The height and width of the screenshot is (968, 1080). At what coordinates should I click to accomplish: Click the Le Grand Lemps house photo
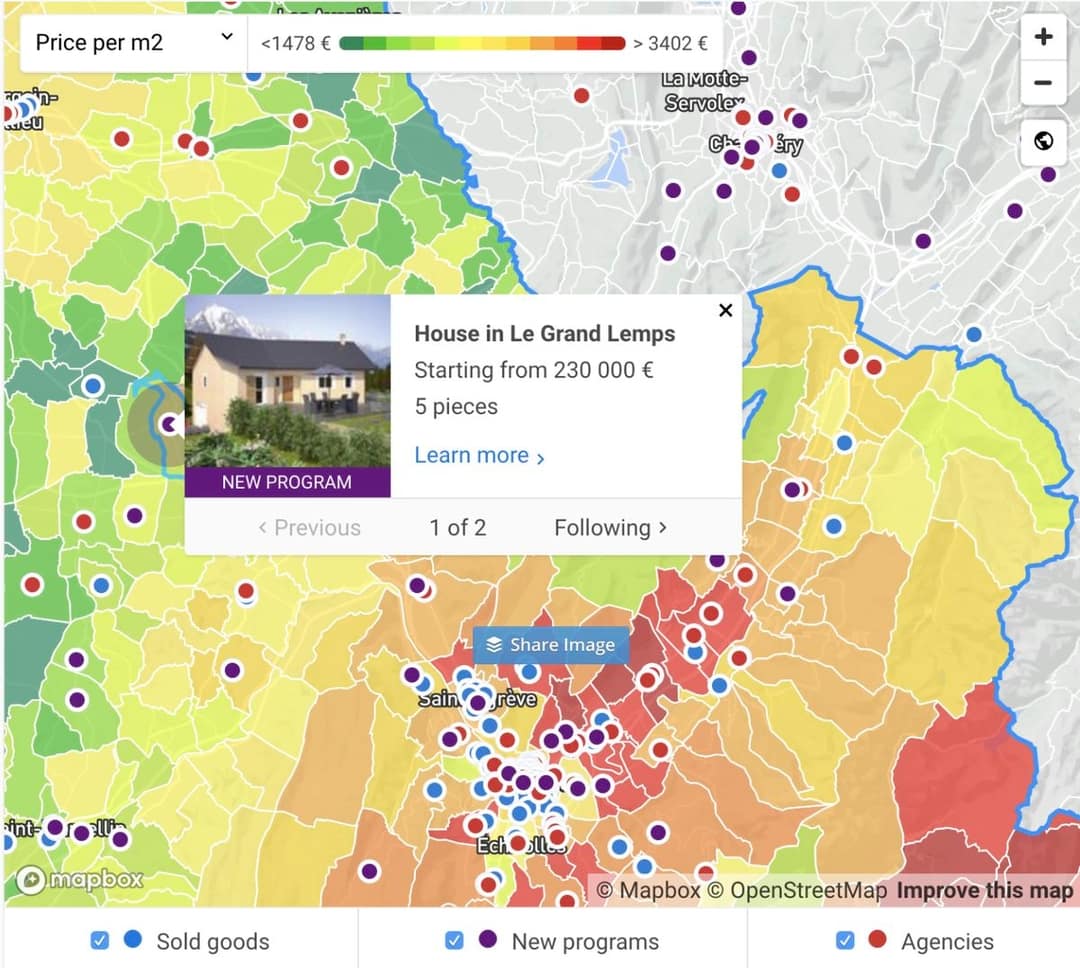[x=287, y=385]
